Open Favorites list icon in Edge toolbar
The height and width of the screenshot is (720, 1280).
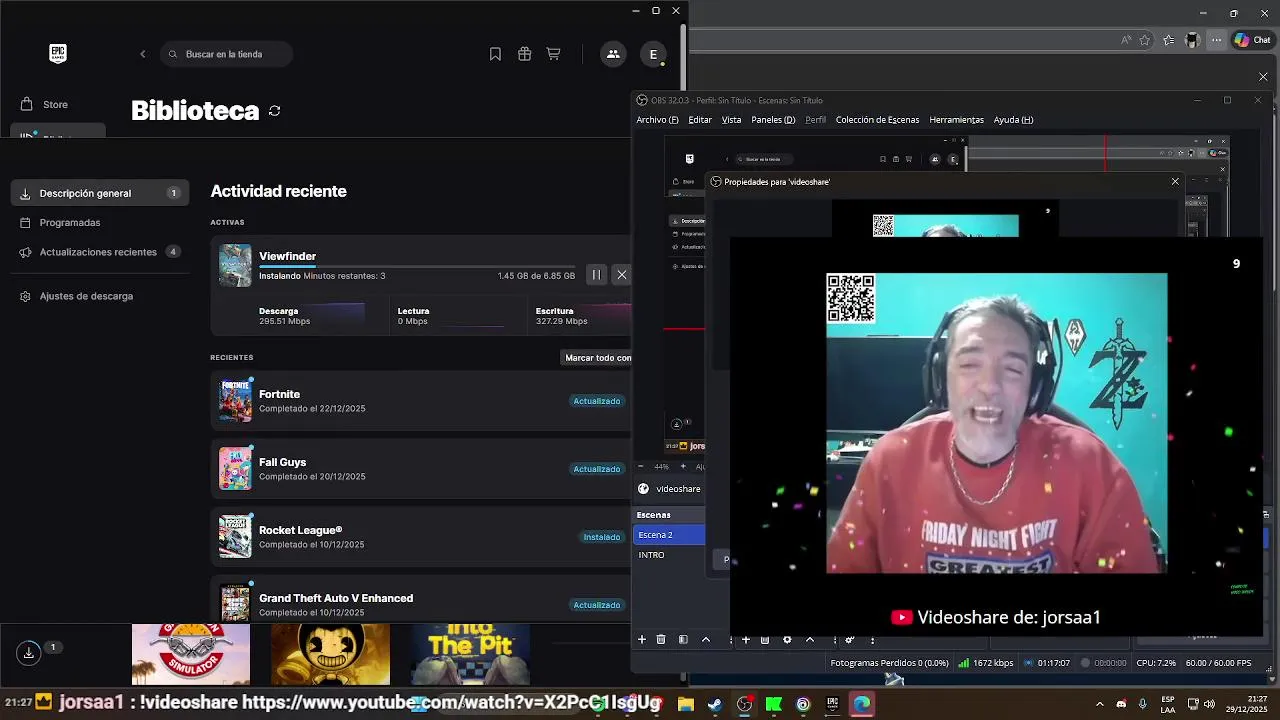click(1169, 40)
